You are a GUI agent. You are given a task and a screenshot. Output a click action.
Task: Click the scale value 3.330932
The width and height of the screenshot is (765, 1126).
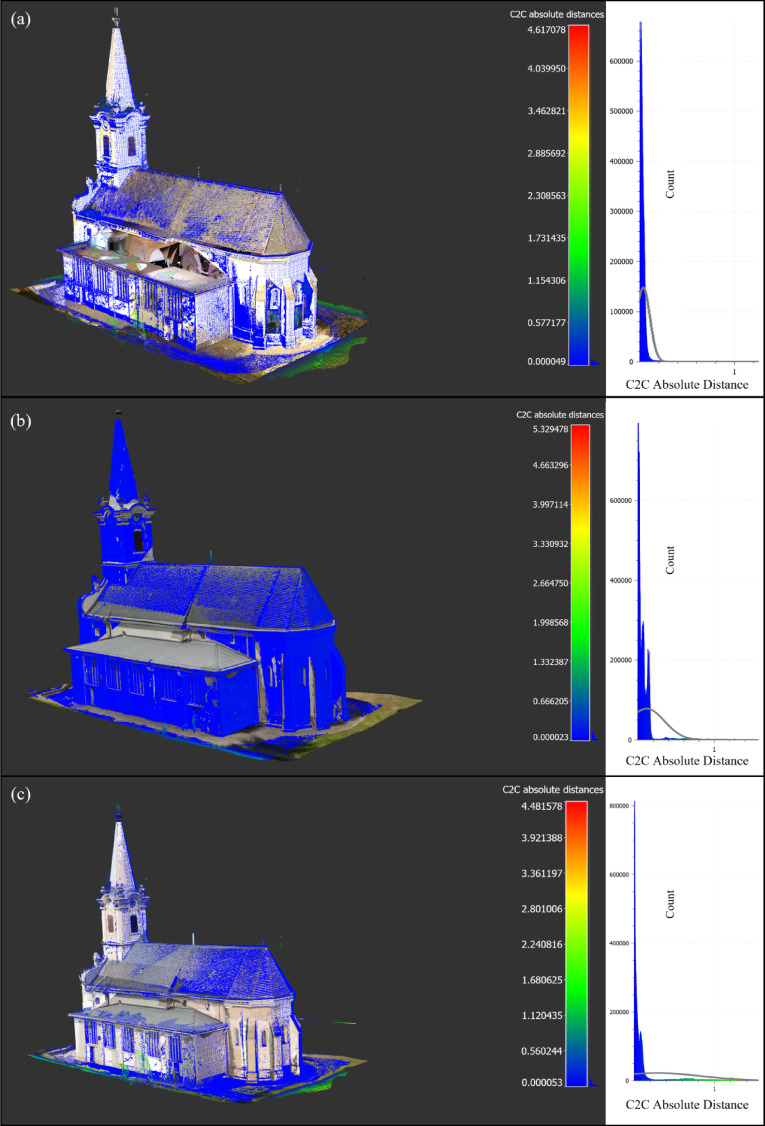(x=550, y=544)
